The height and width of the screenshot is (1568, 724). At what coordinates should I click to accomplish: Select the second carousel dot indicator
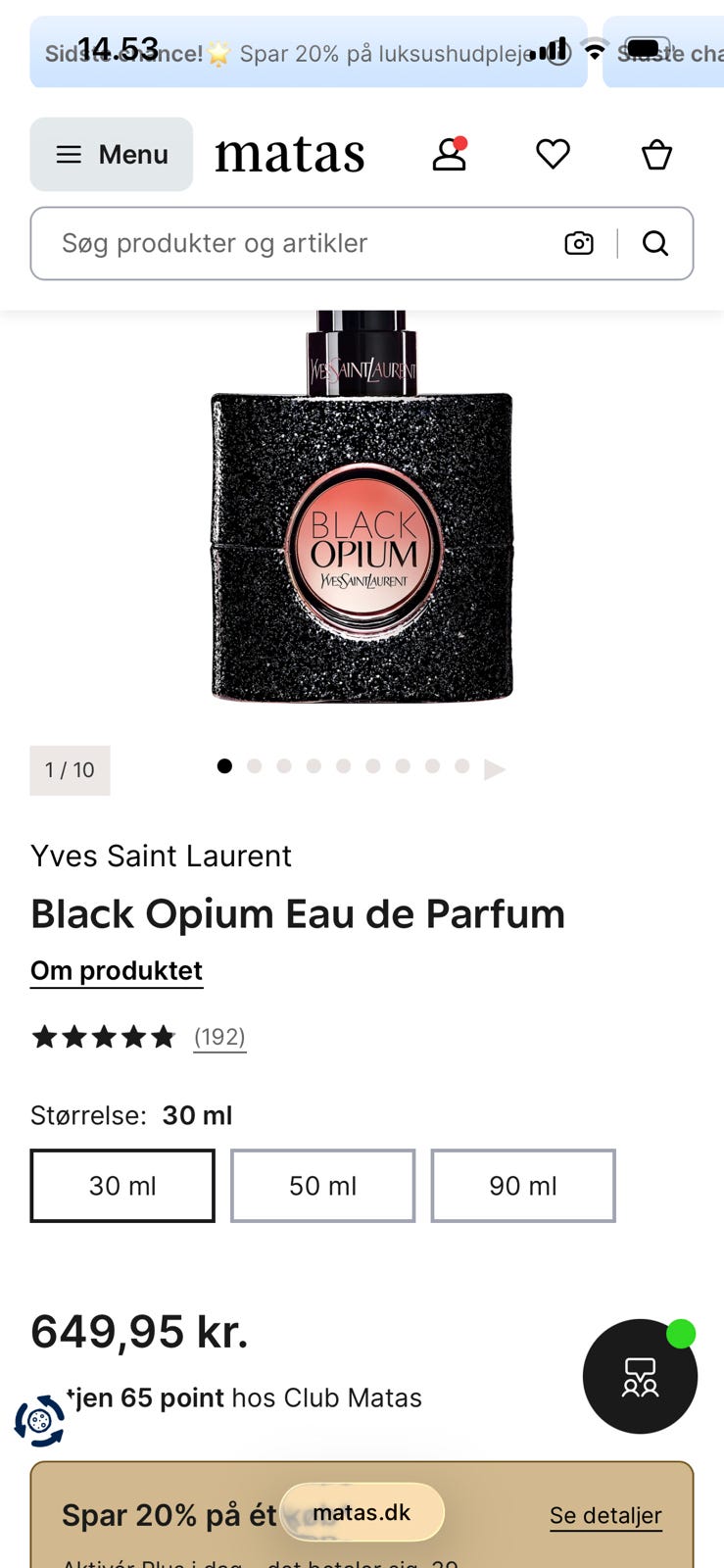pyautogui.click(x=255, y=766)
